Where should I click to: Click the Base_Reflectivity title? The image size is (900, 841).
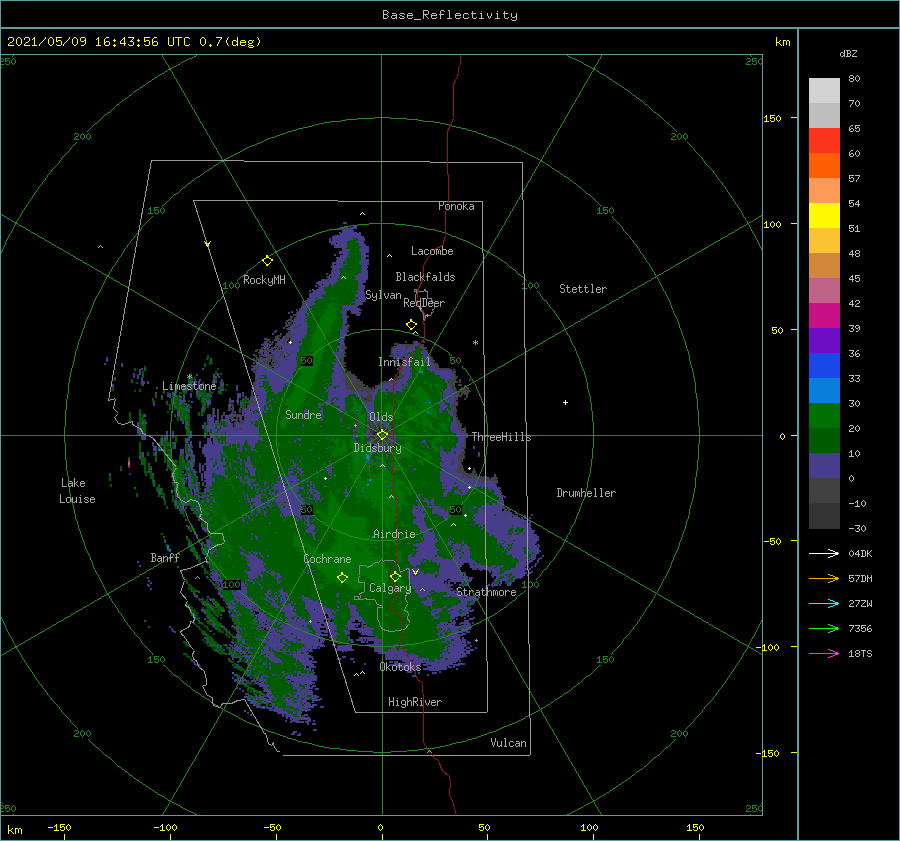click(450, 15)
